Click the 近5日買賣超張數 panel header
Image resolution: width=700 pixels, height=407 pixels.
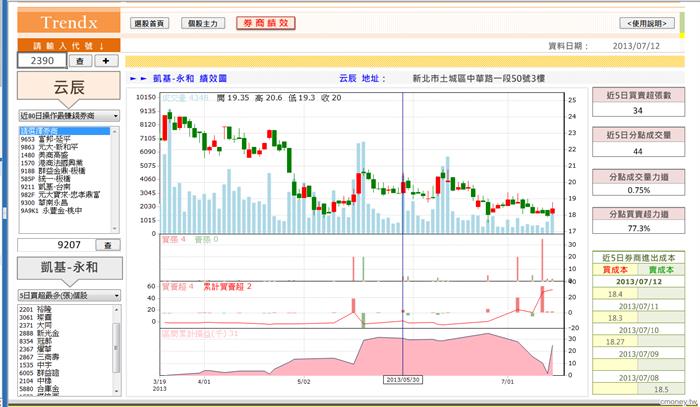[x=638, y=95]
